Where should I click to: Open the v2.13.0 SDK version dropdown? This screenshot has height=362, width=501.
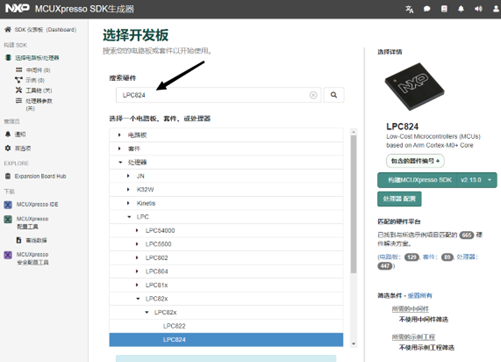tap(477, 180)
